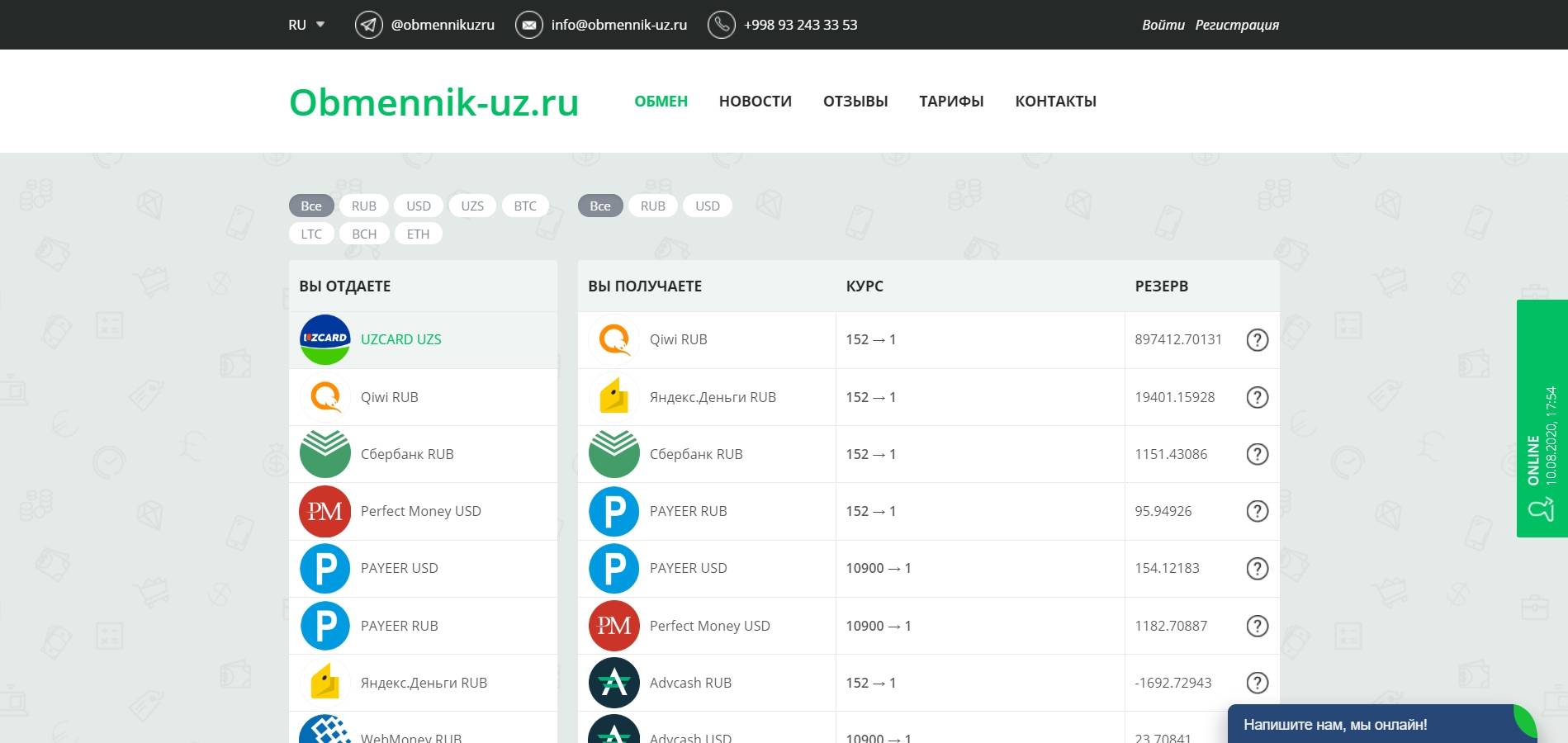Click the phone handset icon
Viewport: 1568px width, 743px height.
coord(722,25)
